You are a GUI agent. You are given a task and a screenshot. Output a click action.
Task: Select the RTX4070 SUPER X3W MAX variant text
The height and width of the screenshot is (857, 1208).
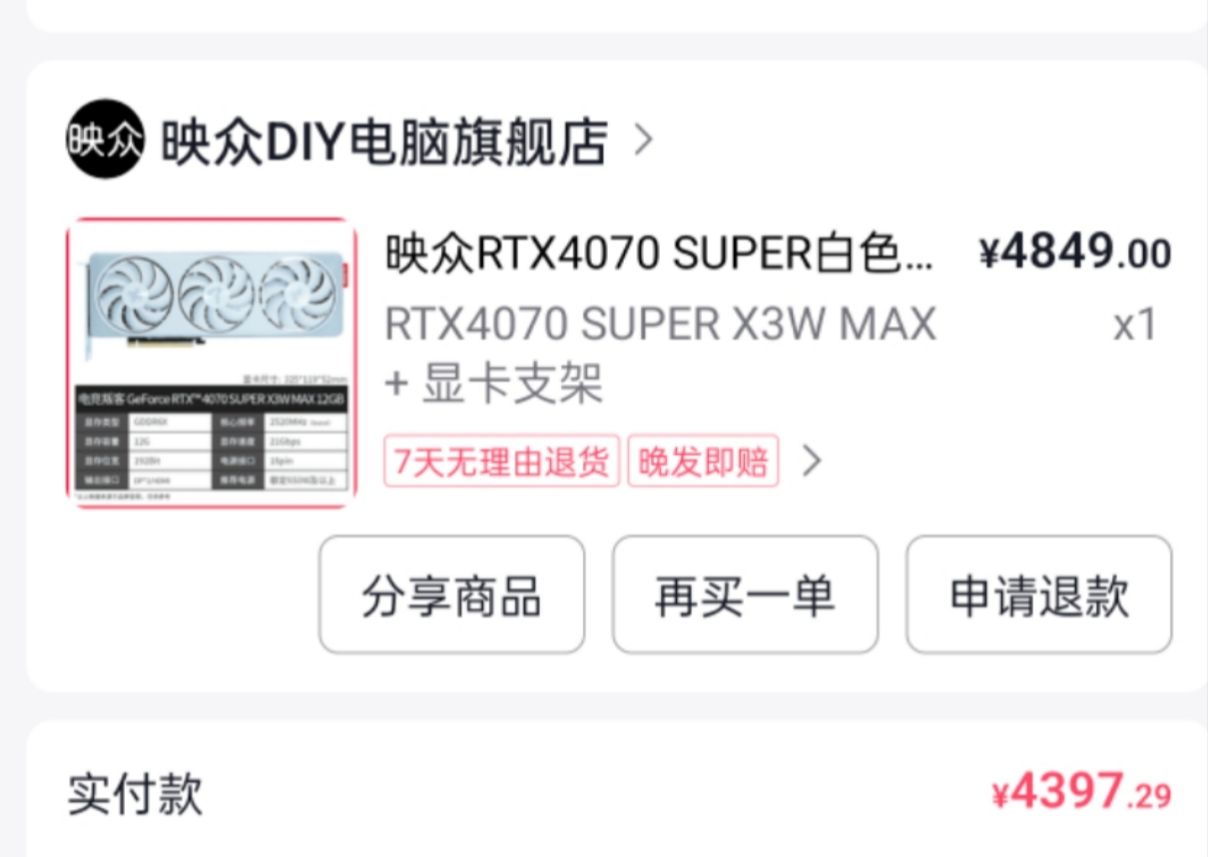[x=661, y=324]
